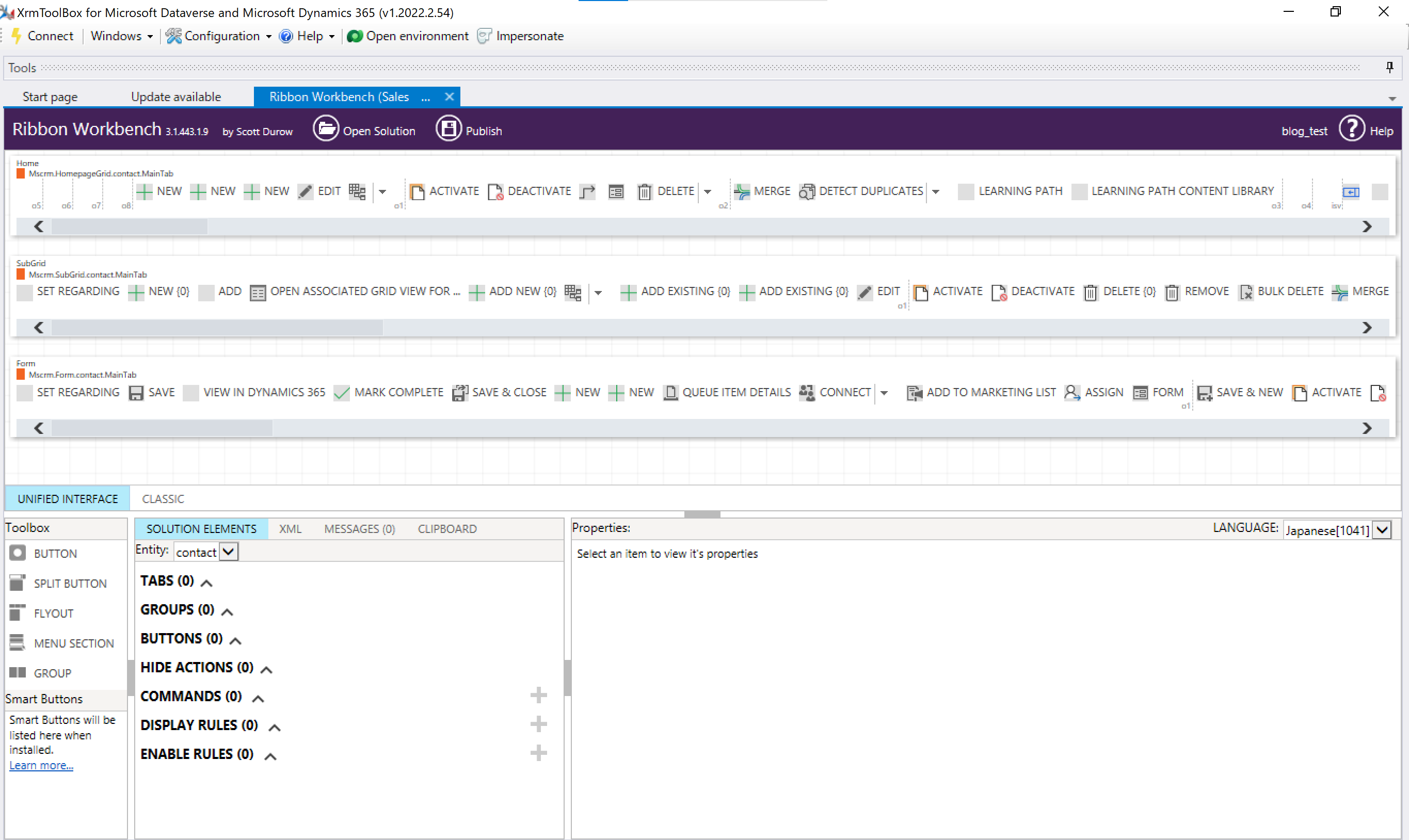The width and height of the screenshot is (1409, 840).
Task: Collapse the GROUPS (0) section
Action: pos(227,611)
